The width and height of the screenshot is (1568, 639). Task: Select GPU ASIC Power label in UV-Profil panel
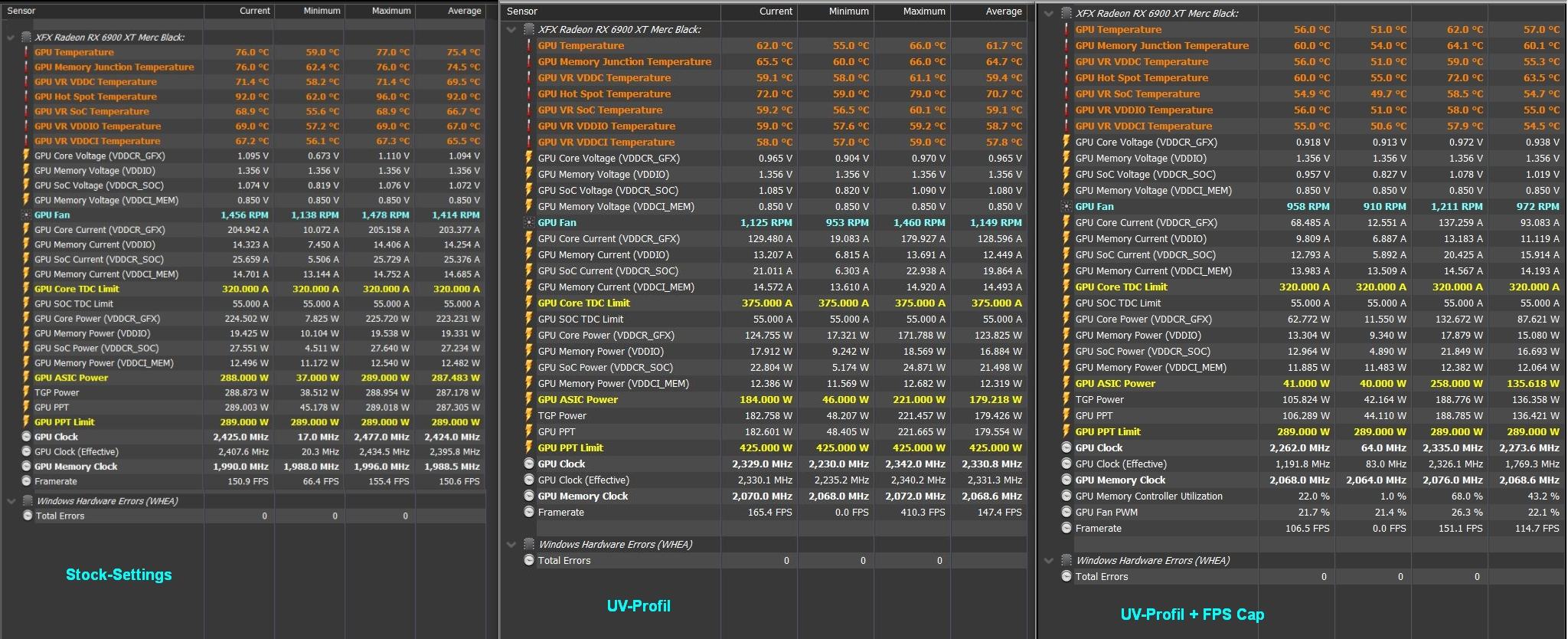coord(577,400)
